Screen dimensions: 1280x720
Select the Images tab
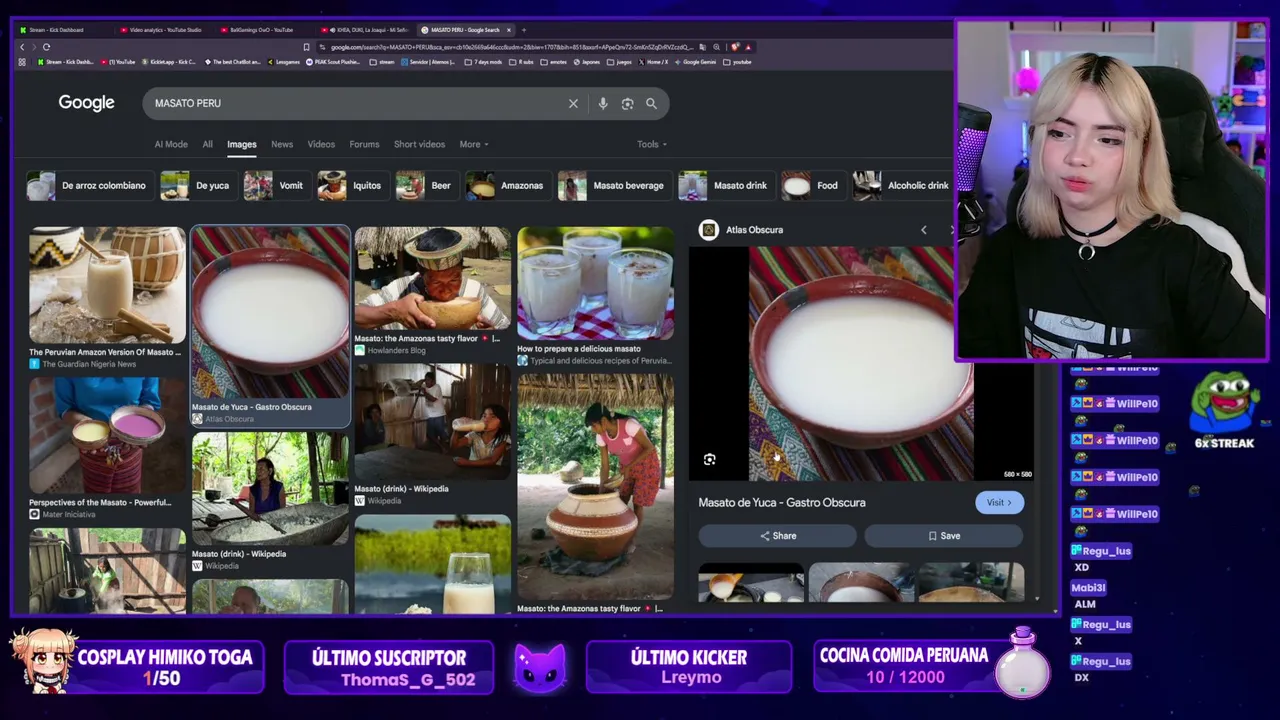[241, 144]
